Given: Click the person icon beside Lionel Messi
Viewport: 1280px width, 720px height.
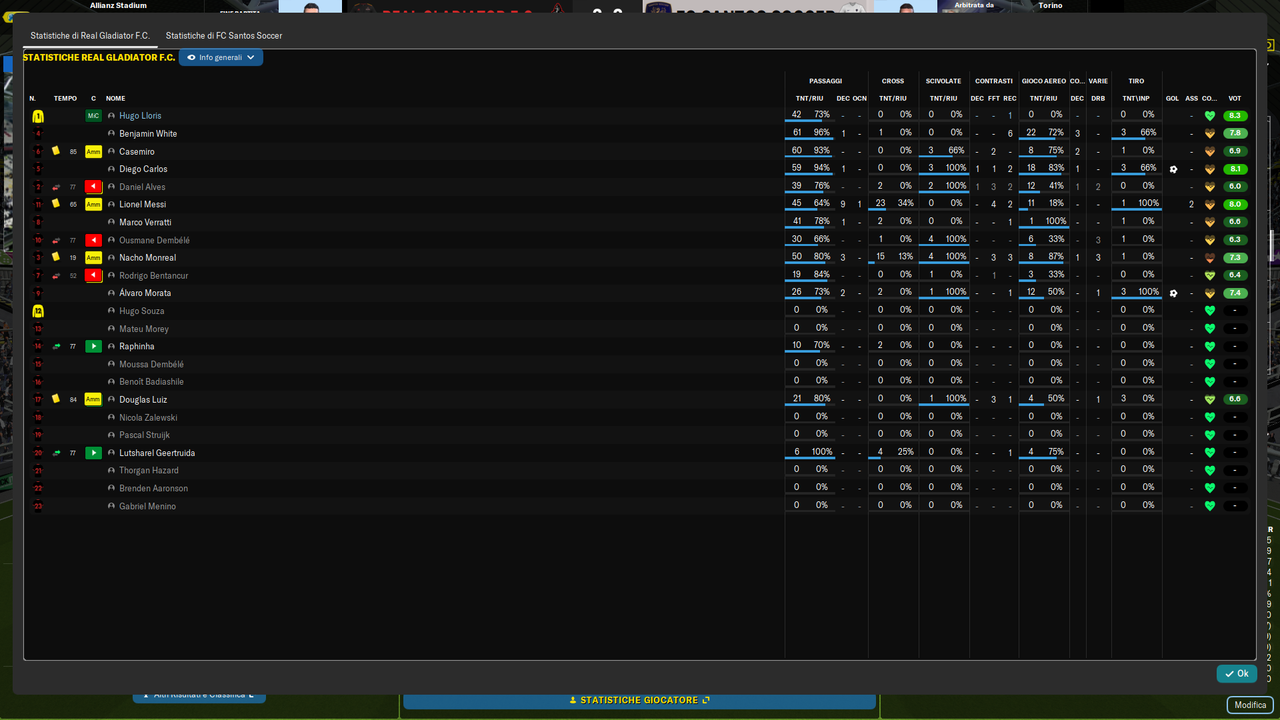Looking at the screenshot, I should (x=112, y=205).
